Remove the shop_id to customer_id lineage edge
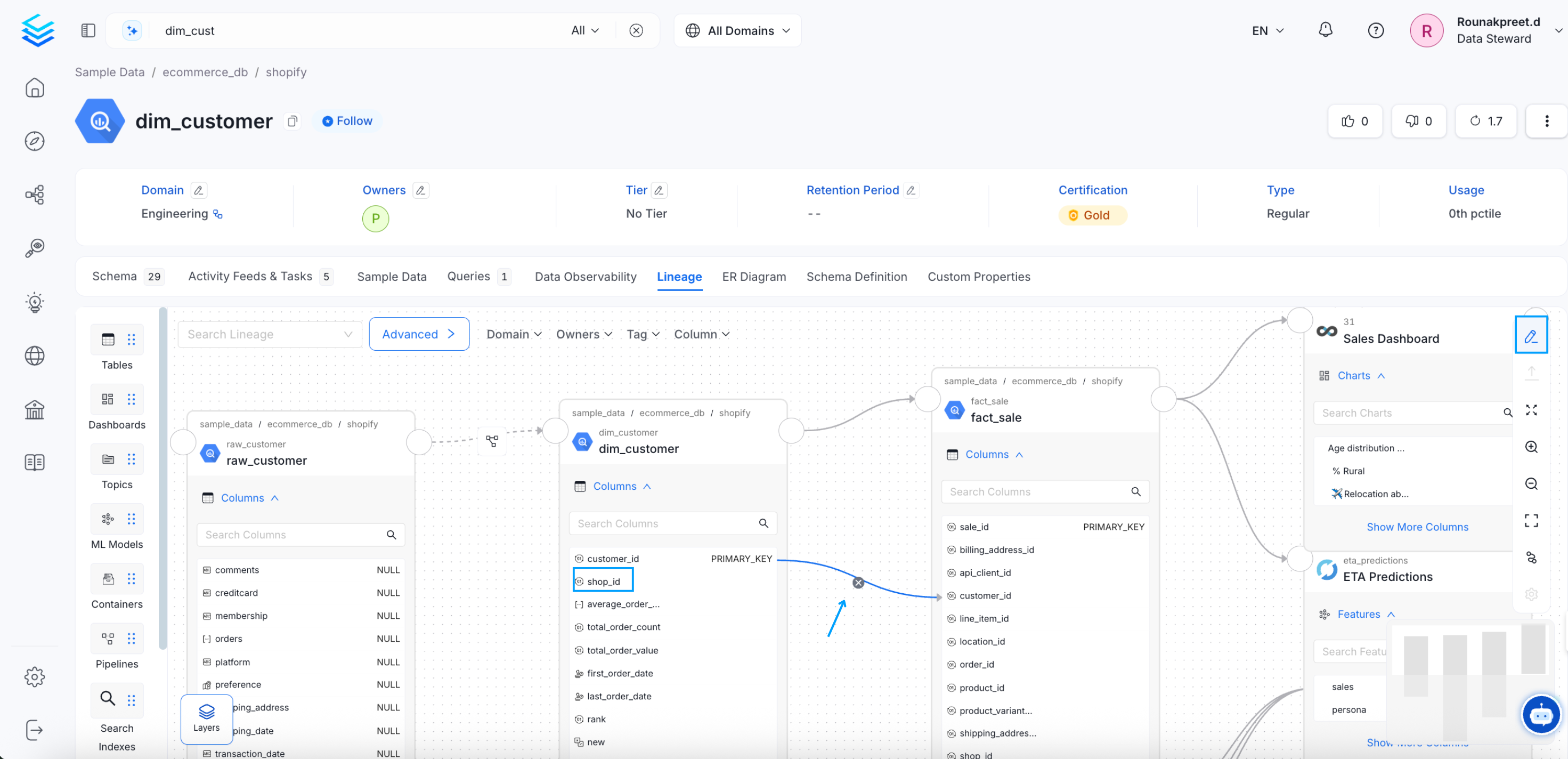The height and width of the screenshot is (759, 1568). (x=858, y=583)
